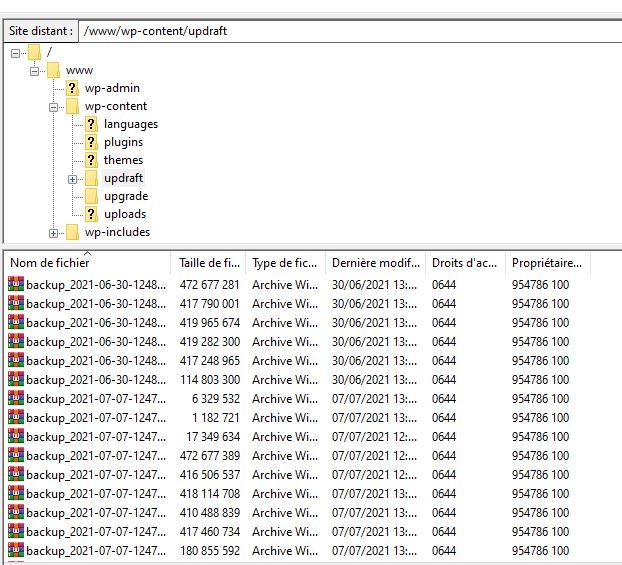Click the uploads folder icon
This screenshot has height=565, width=622.
click(91, 214)
